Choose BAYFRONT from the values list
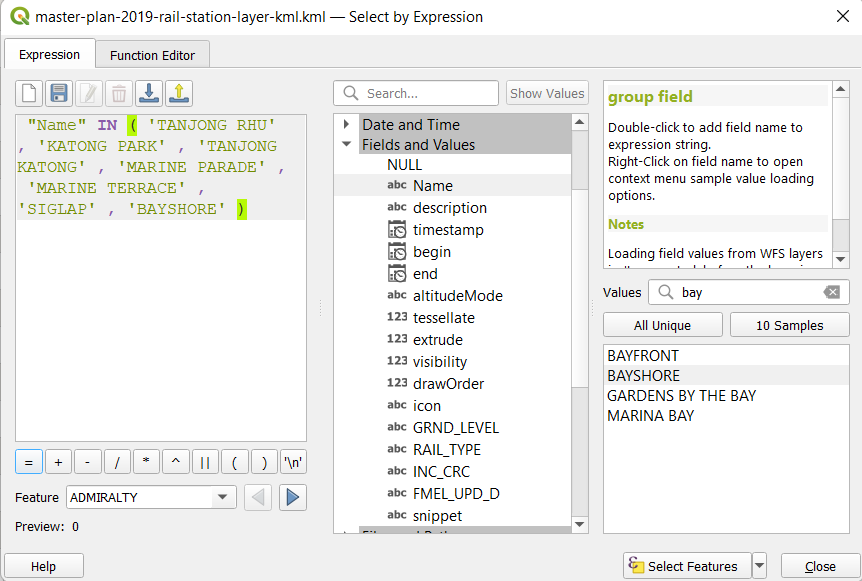This screenshot has height=581, width=862. (643, 356)
